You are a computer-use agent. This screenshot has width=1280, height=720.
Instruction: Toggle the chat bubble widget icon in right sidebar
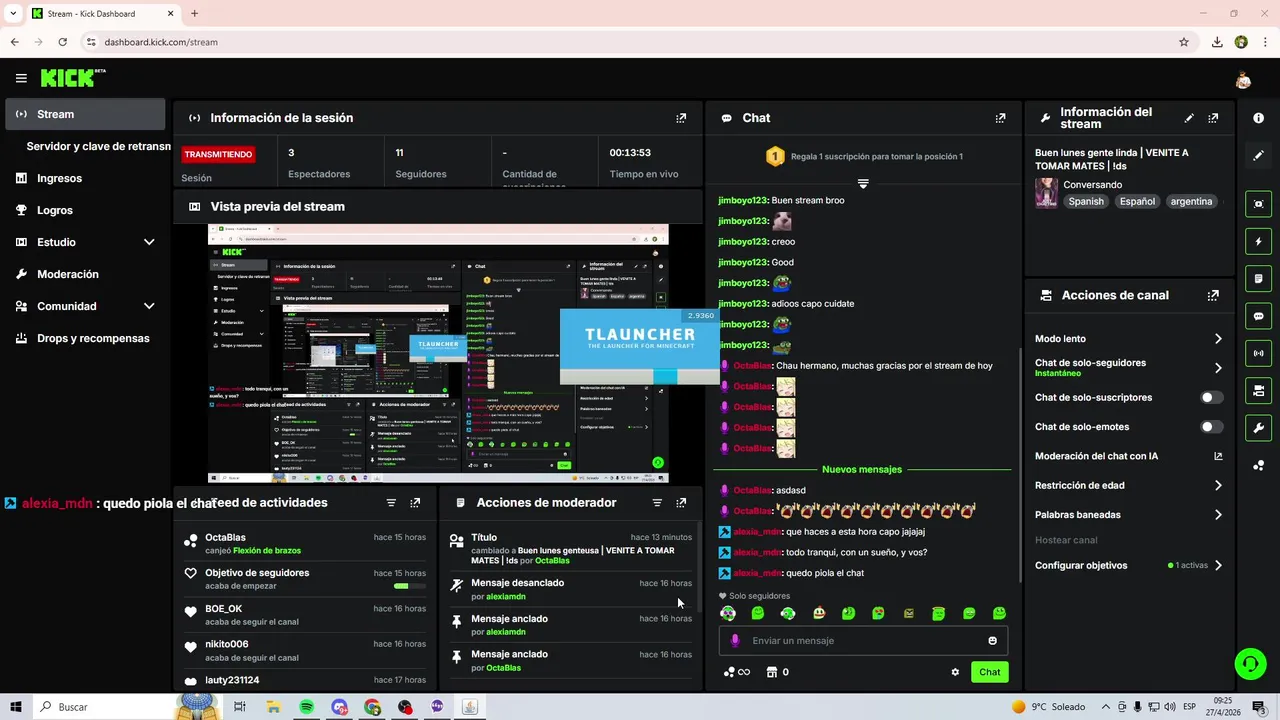[x=1258, y=316]
